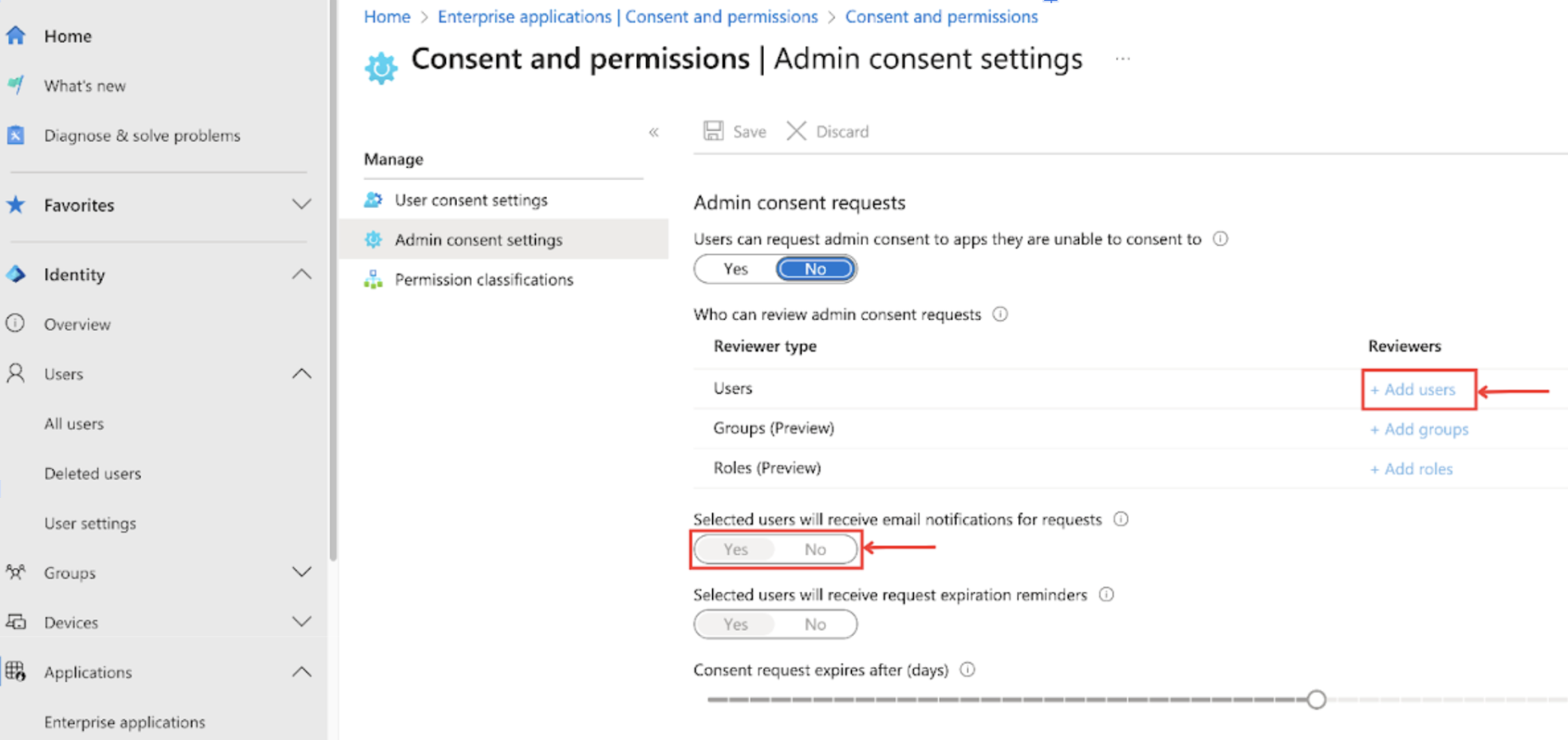Click the Discard X icon
This screenshot has width=1568, height=740.
pos(795,131)
